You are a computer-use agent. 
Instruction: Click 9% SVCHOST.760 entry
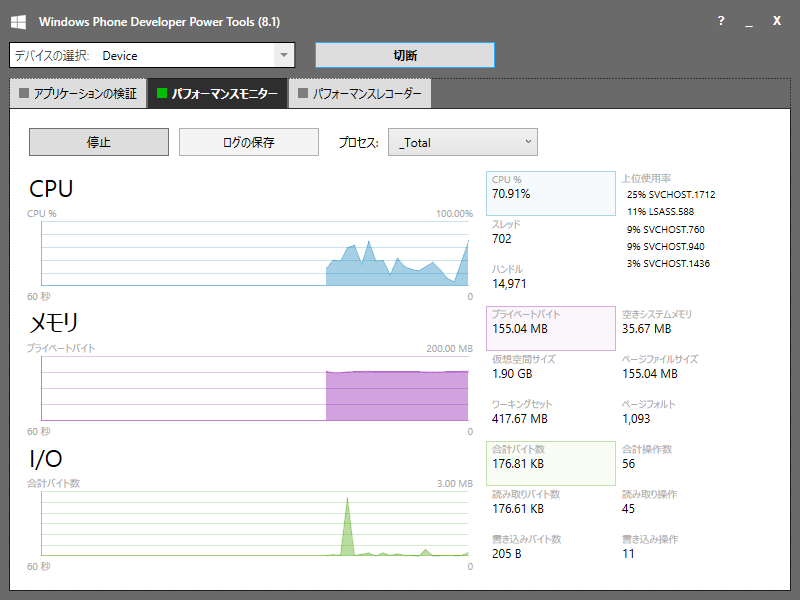(665, 229)
